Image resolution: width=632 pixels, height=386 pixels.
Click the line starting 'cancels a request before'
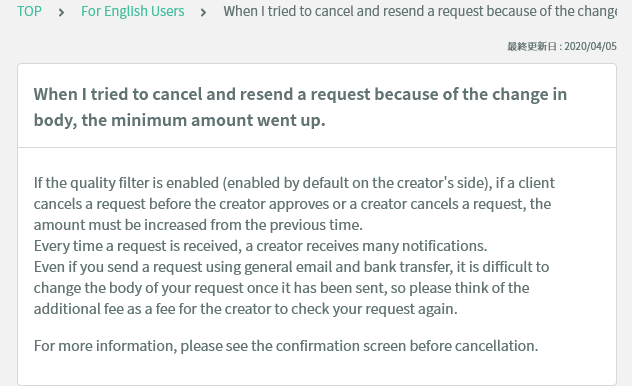click(x=292, y=204)
